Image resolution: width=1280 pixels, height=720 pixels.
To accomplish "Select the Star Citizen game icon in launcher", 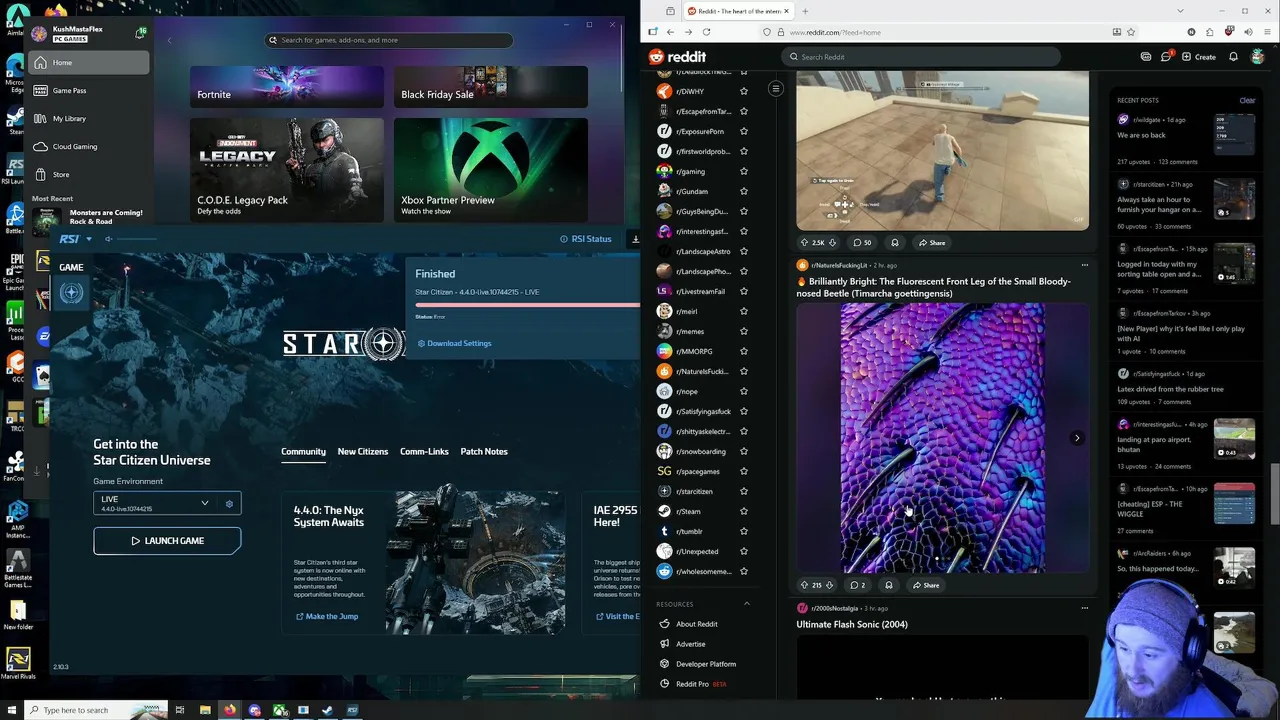I will 71,293.
